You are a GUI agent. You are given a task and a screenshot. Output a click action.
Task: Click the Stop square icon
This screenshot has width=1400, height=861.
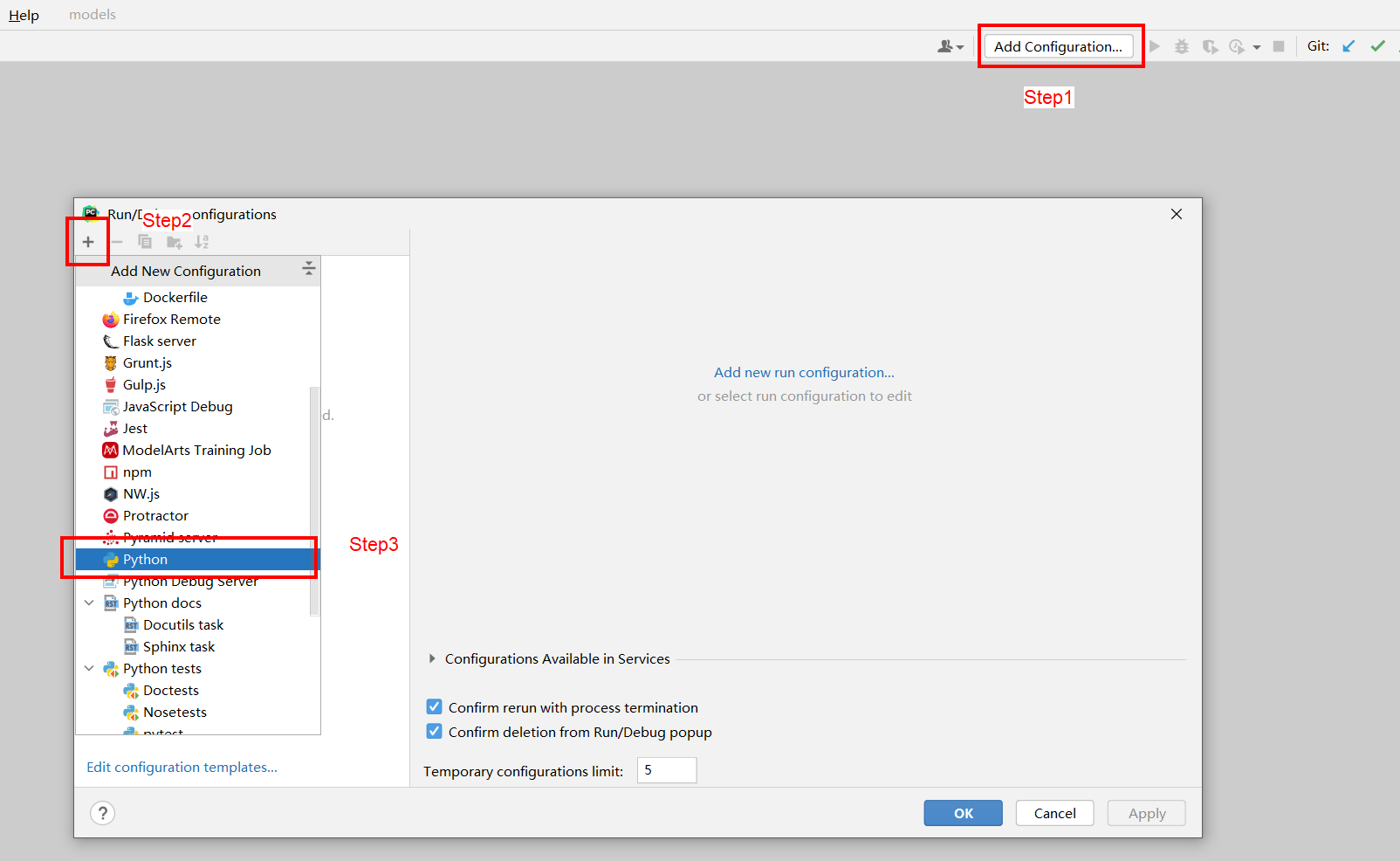coord(1279,46)
